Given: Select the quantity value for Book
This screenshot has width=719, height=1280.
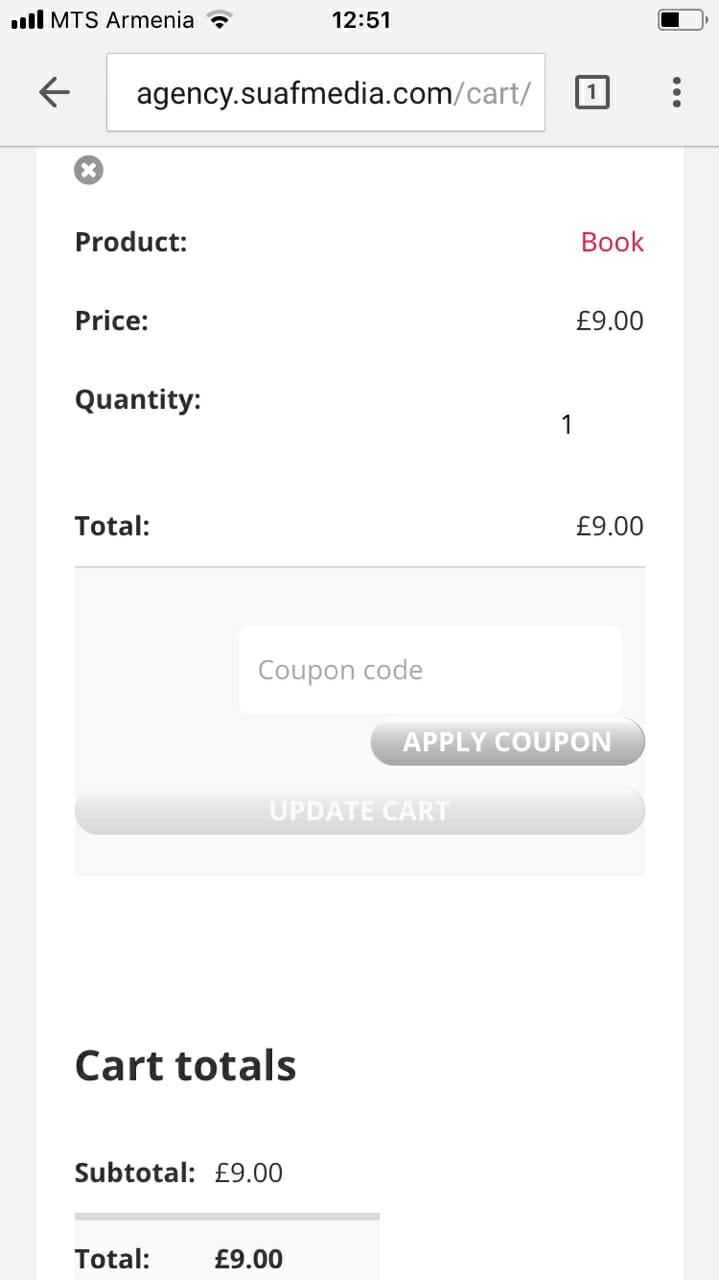Looking at the screenshot, I should pyautogui.click(x=567, y=424).
